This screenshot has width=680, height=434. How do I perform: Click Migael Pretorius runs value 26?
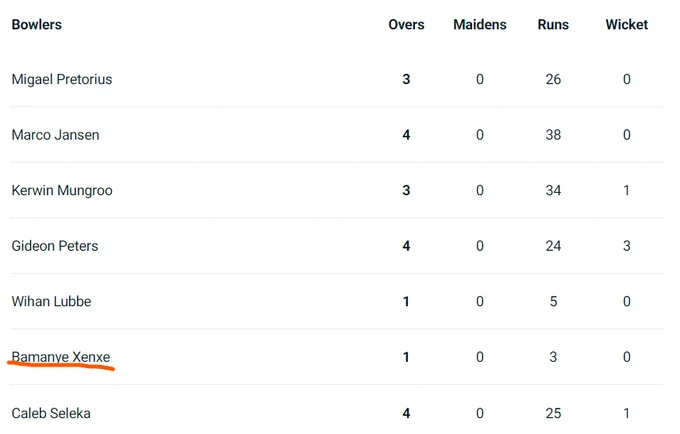point(553,79)
